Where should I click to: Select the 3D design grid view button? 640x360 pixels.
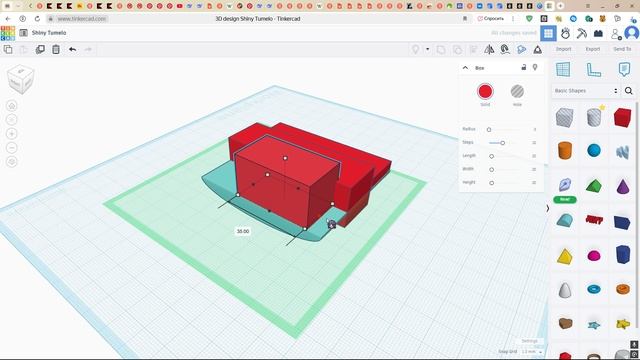[x=548, y=33]
